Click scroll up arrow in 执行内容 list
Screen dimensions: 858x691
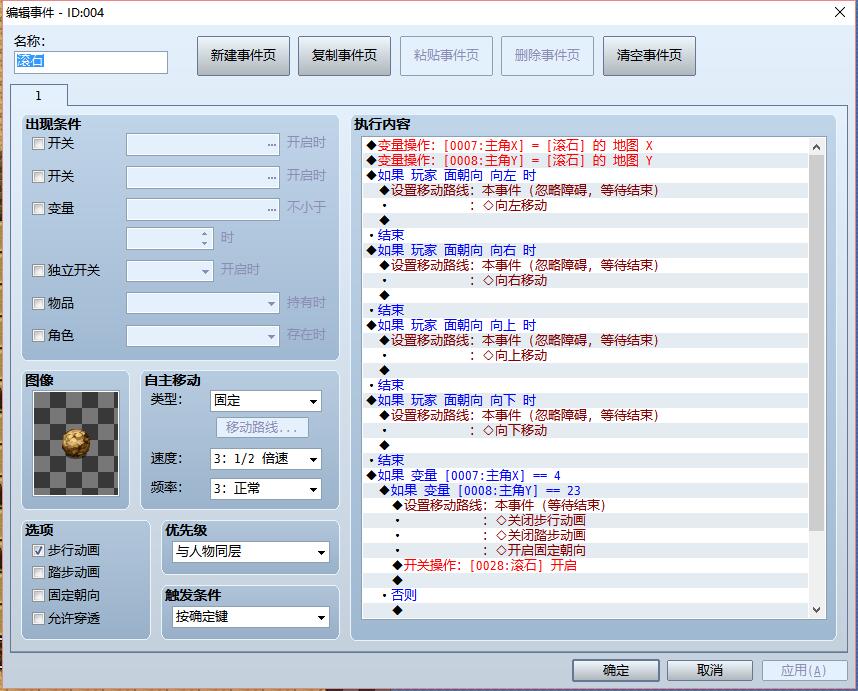(816, 147)
